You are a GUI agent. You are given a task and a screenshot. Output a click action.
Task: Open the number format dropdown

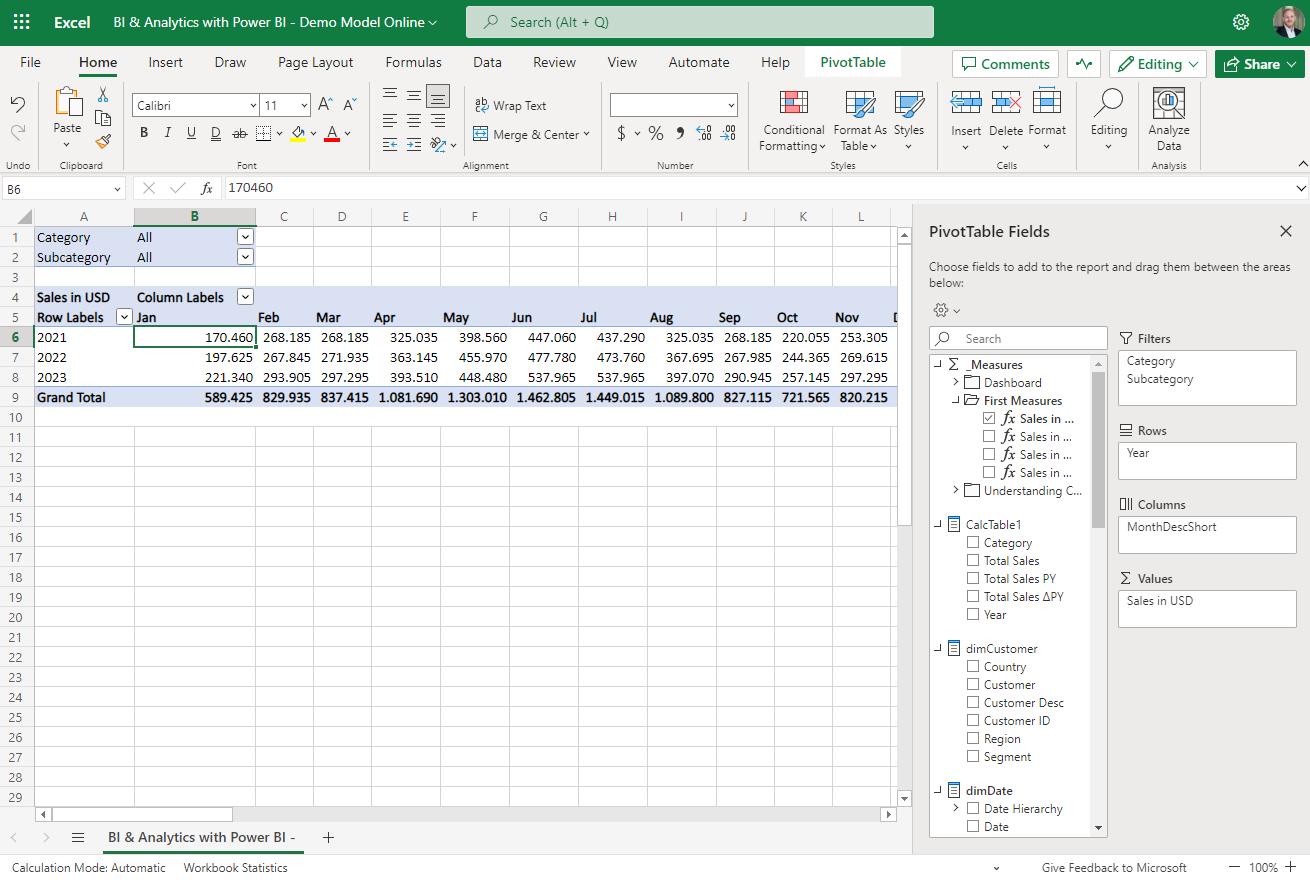732,105
